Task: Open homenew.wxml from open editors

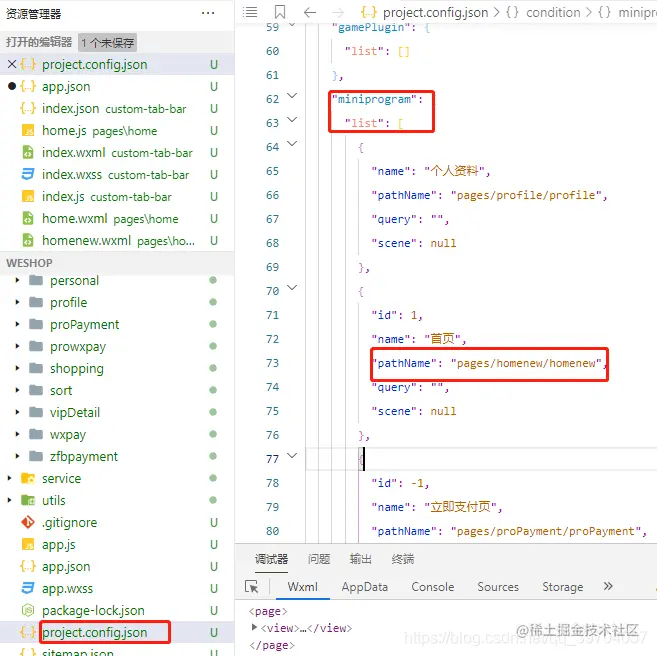Action: click(x=119, y=240)
